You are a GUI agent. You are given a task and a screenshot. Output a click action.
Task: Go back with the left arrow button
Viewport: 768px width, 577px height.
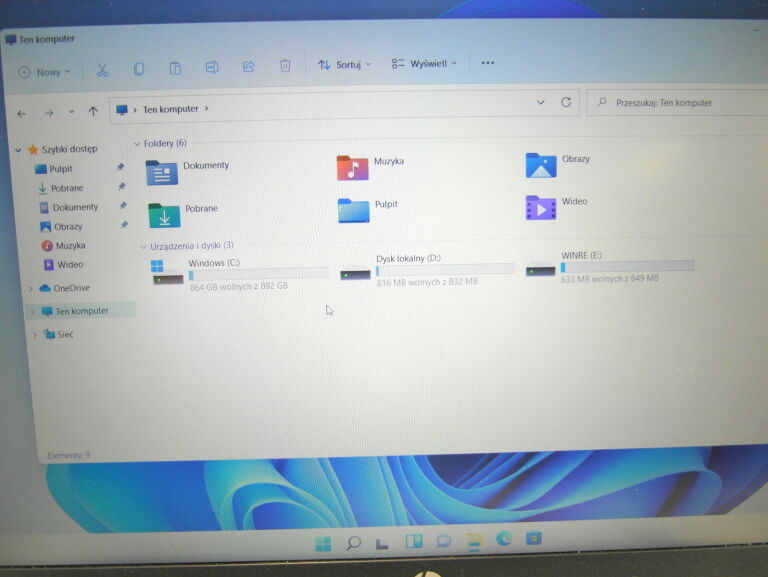(x=21, y=114)
